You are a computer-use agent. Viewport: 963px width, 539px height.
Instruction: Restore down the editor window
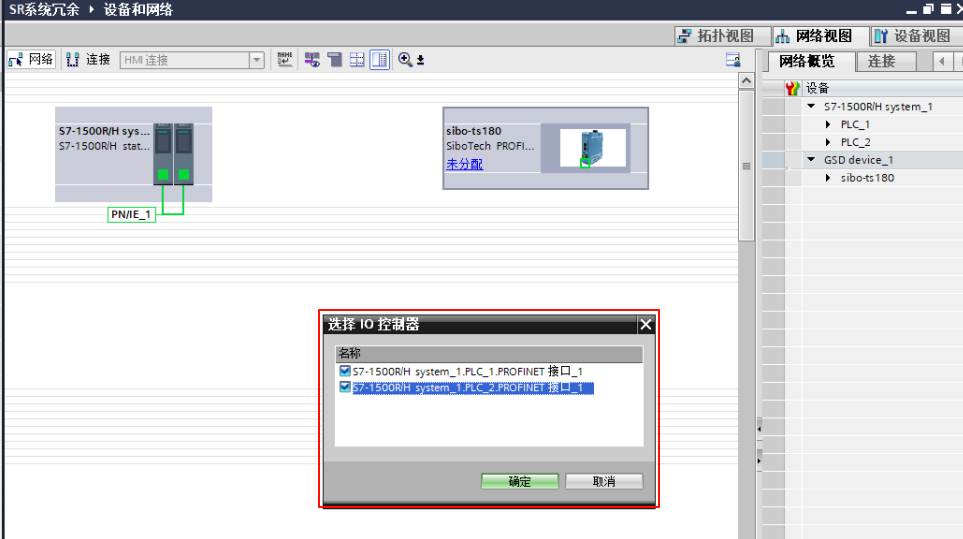928,9
